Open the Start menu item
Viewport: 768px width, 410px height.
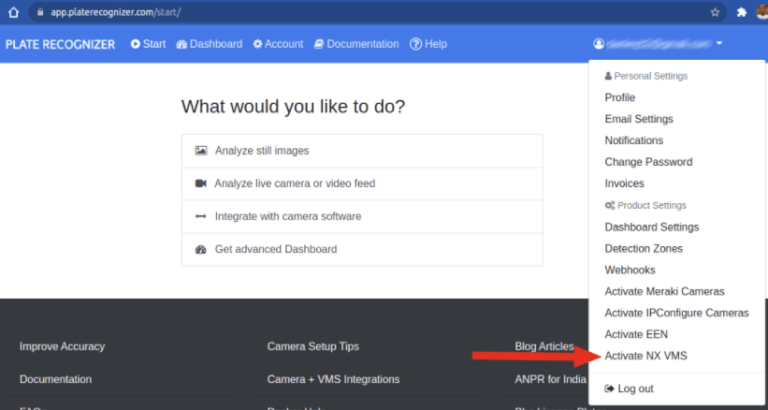[x=148, y=44]
